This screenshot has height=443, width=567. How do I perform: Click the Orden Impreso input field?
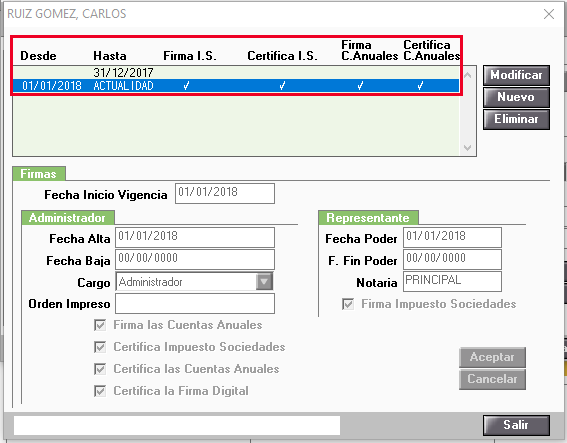[195, 304]
